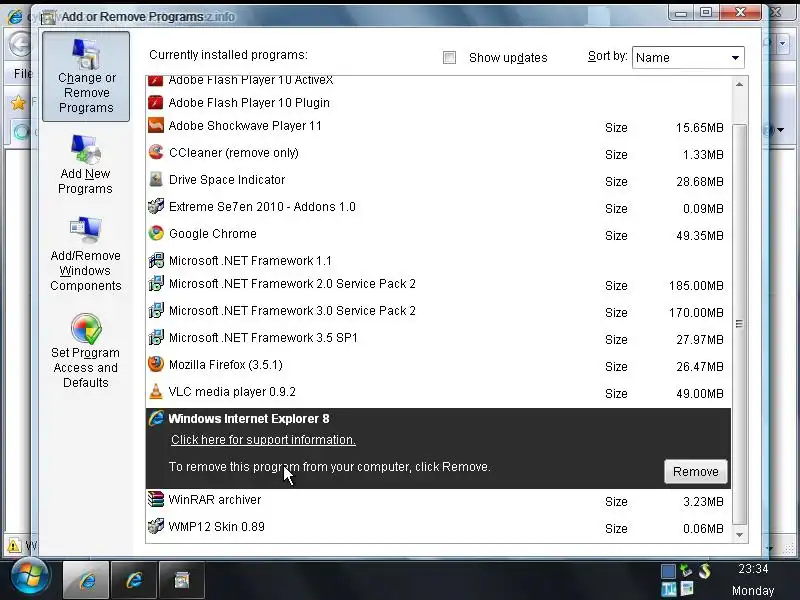Click the 49.35MB size for Google Chrome

coord(699,236)
